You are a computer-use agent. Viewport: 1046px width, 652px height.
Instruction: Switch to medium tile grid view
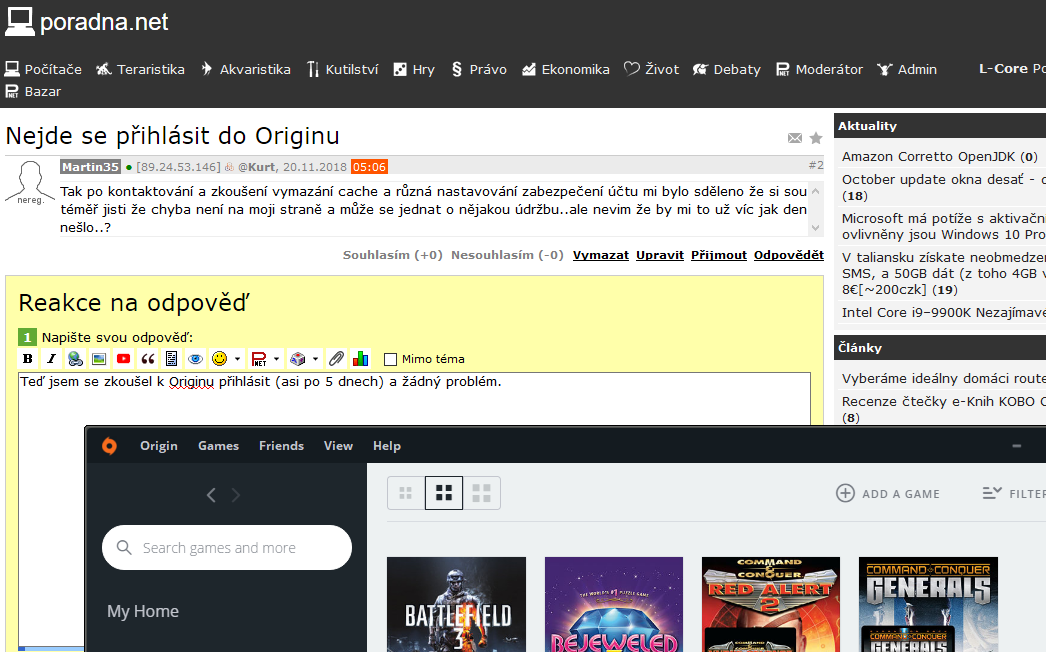tap(444, 493)
